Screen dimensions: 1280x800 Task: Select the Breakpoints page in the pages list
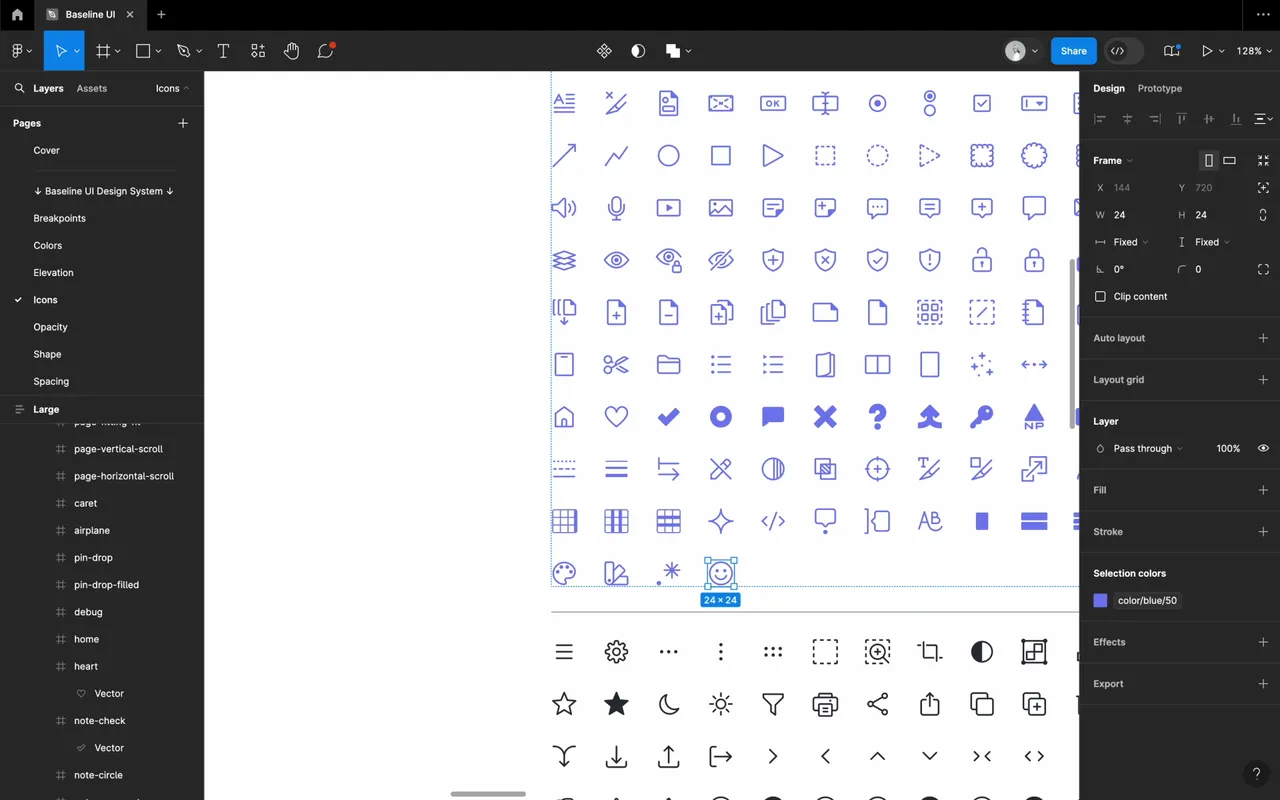(59, 218)
